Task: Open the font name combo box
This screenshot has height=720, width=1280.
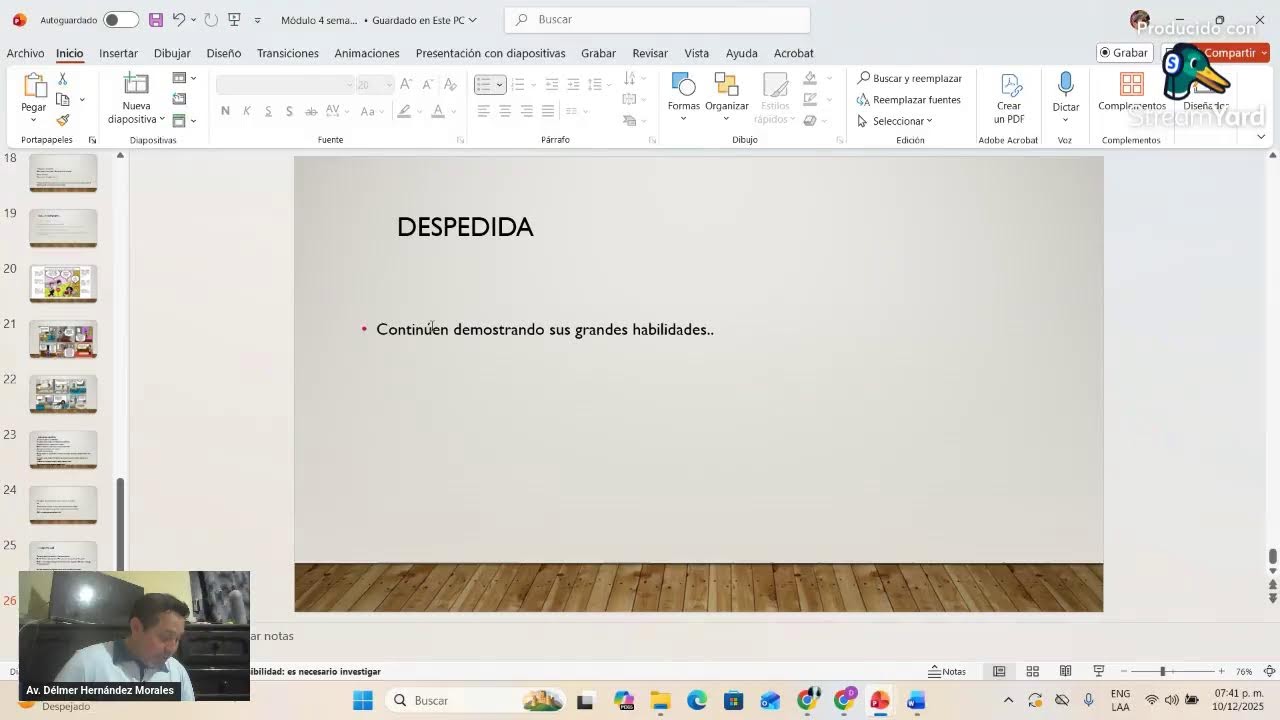Action: tap(286, 84)
